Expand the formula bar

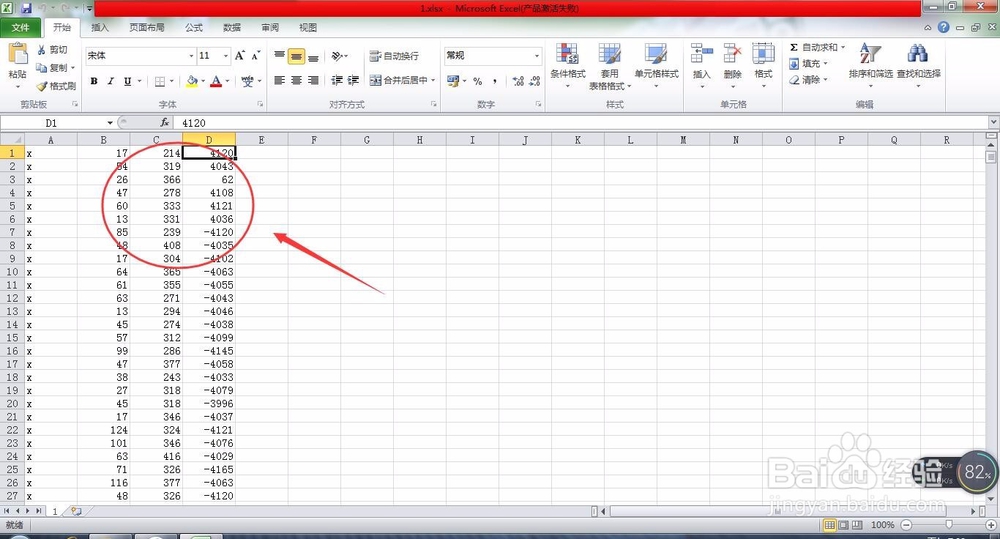[x=994, y=122]
